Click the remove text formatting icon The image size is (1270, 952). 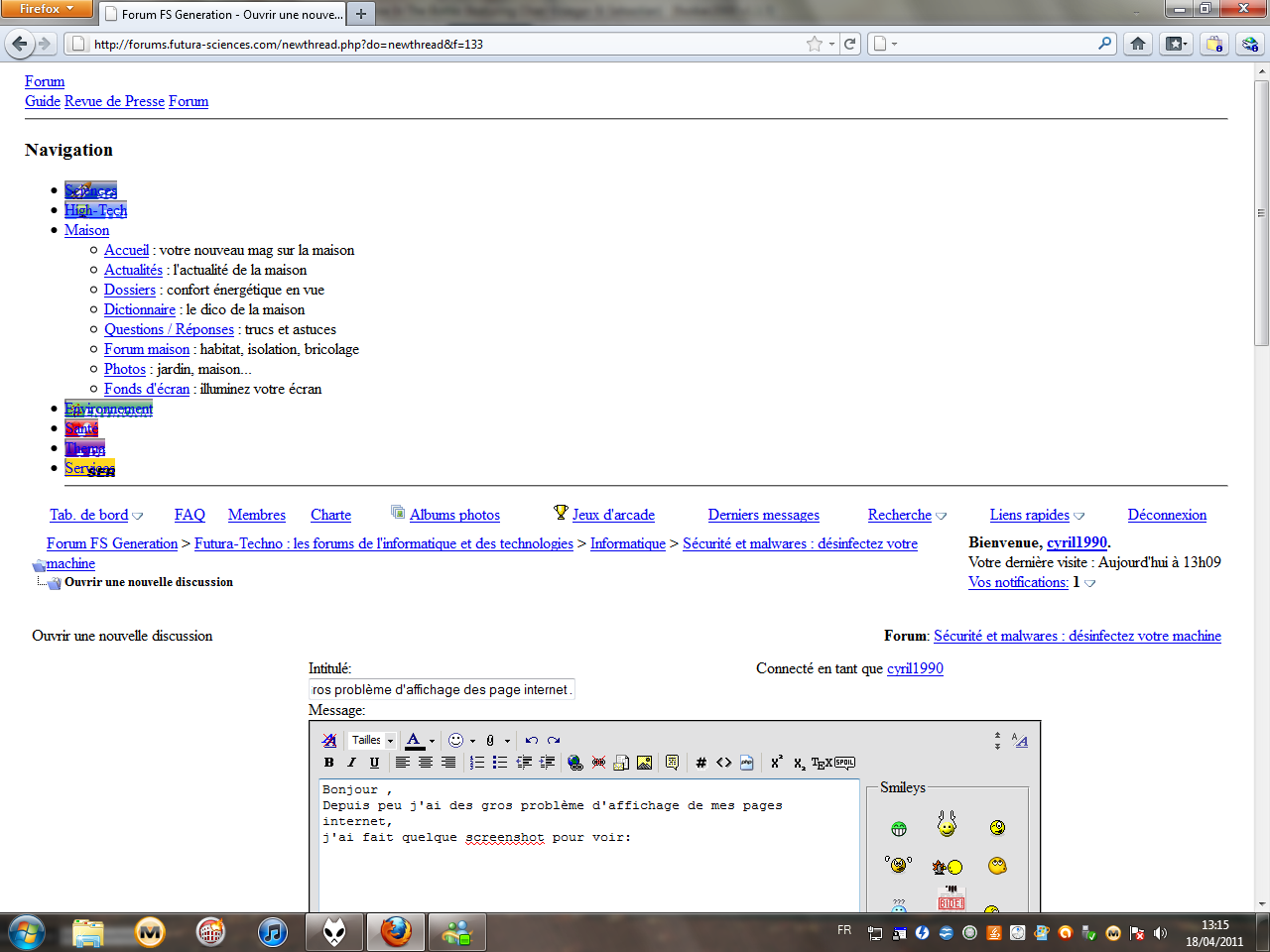pos(329,740)
